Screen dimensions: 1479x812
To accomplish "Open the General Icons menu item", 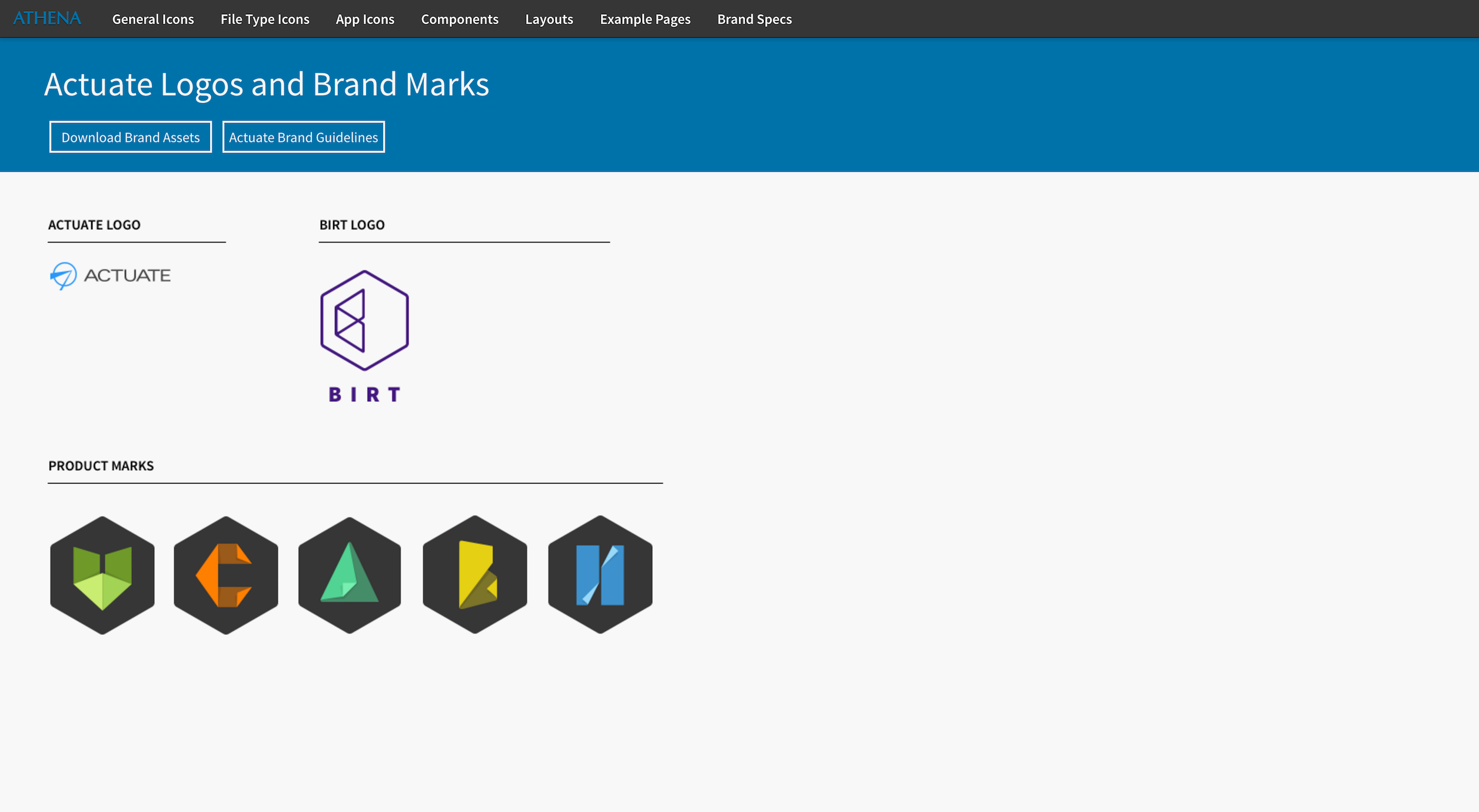I will click(153, 19).
